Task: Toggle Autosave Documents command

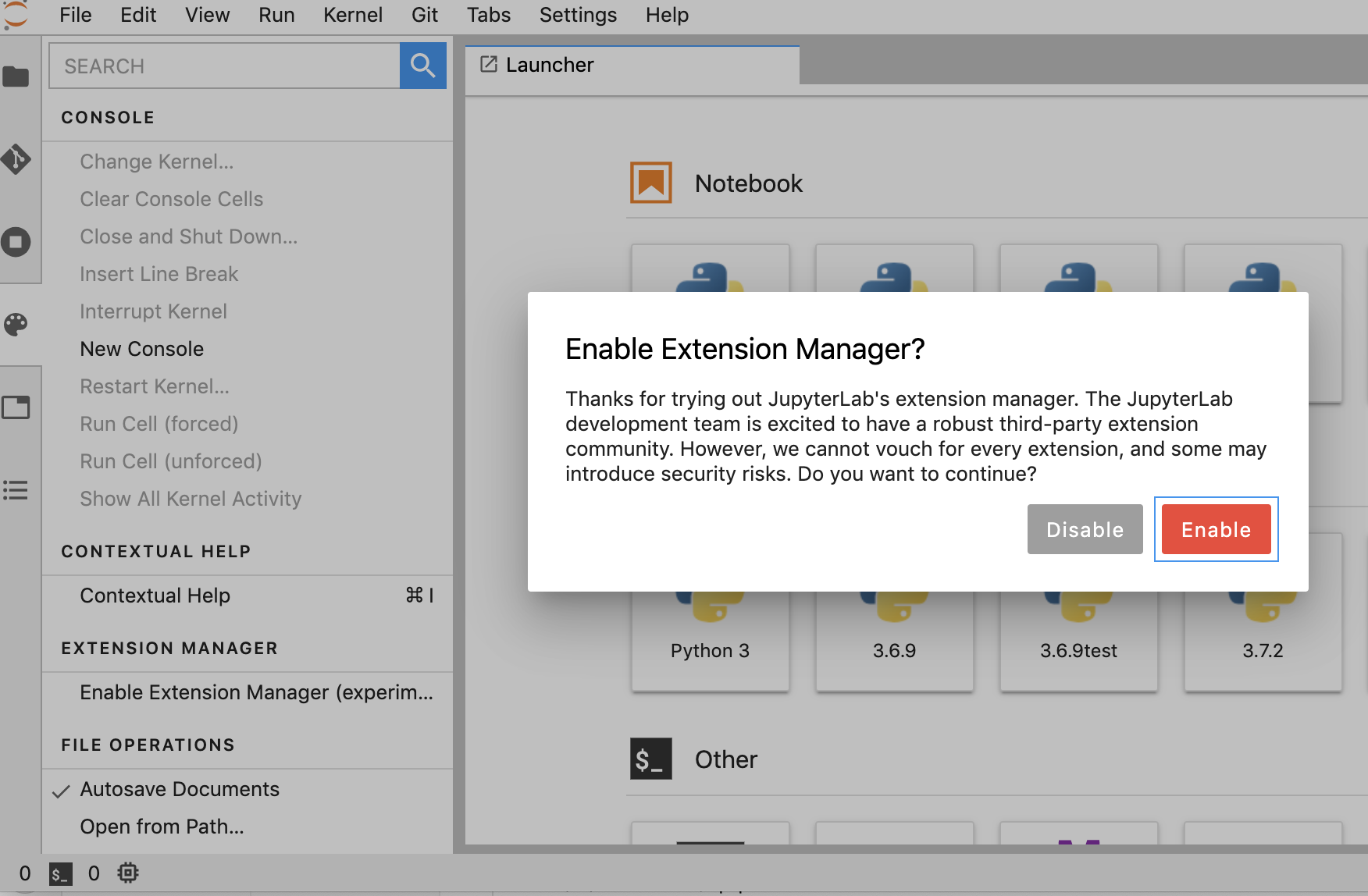Action: [x=247, y=789]
